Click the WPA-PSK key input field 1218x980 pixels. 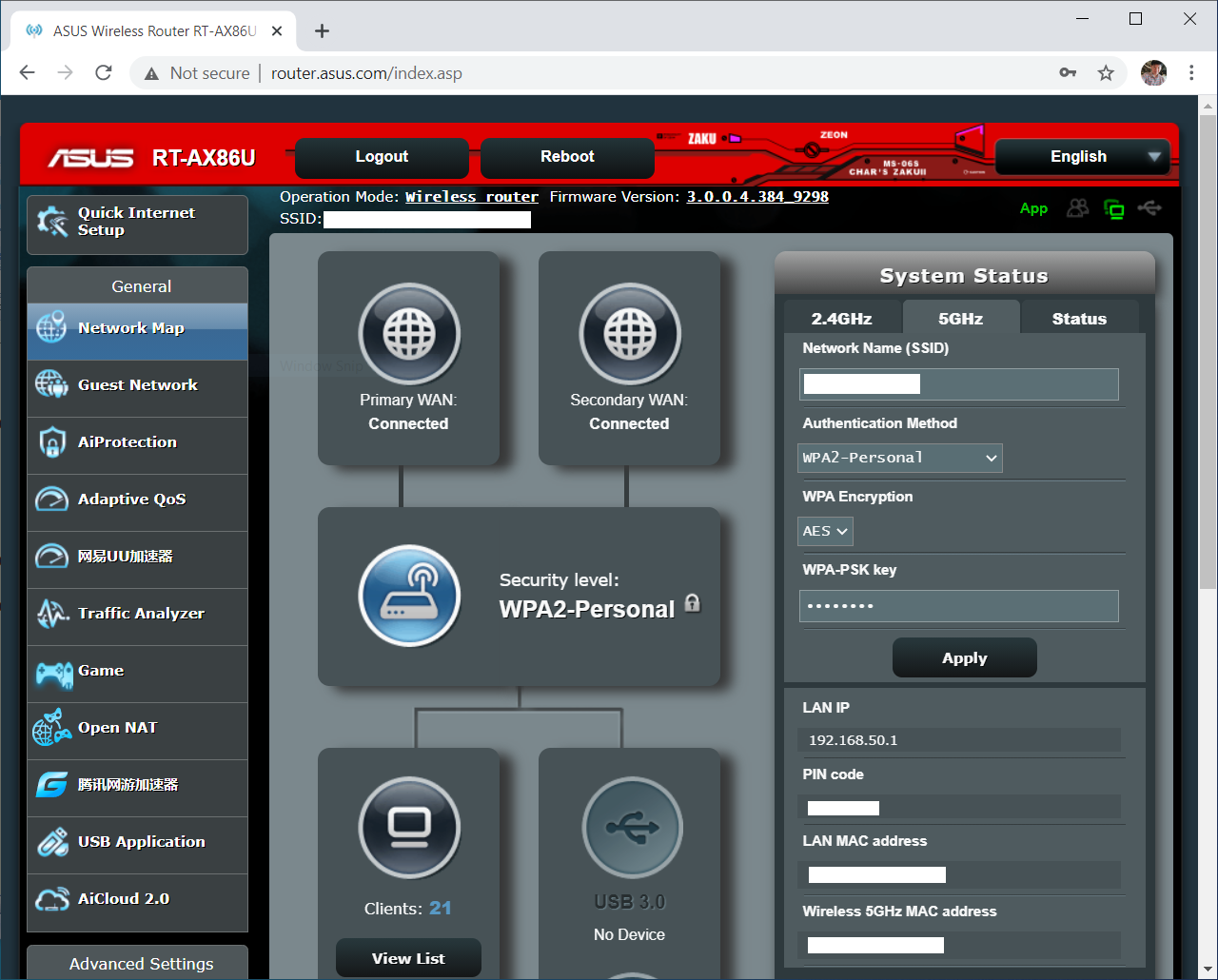click(x=959, y=606)
